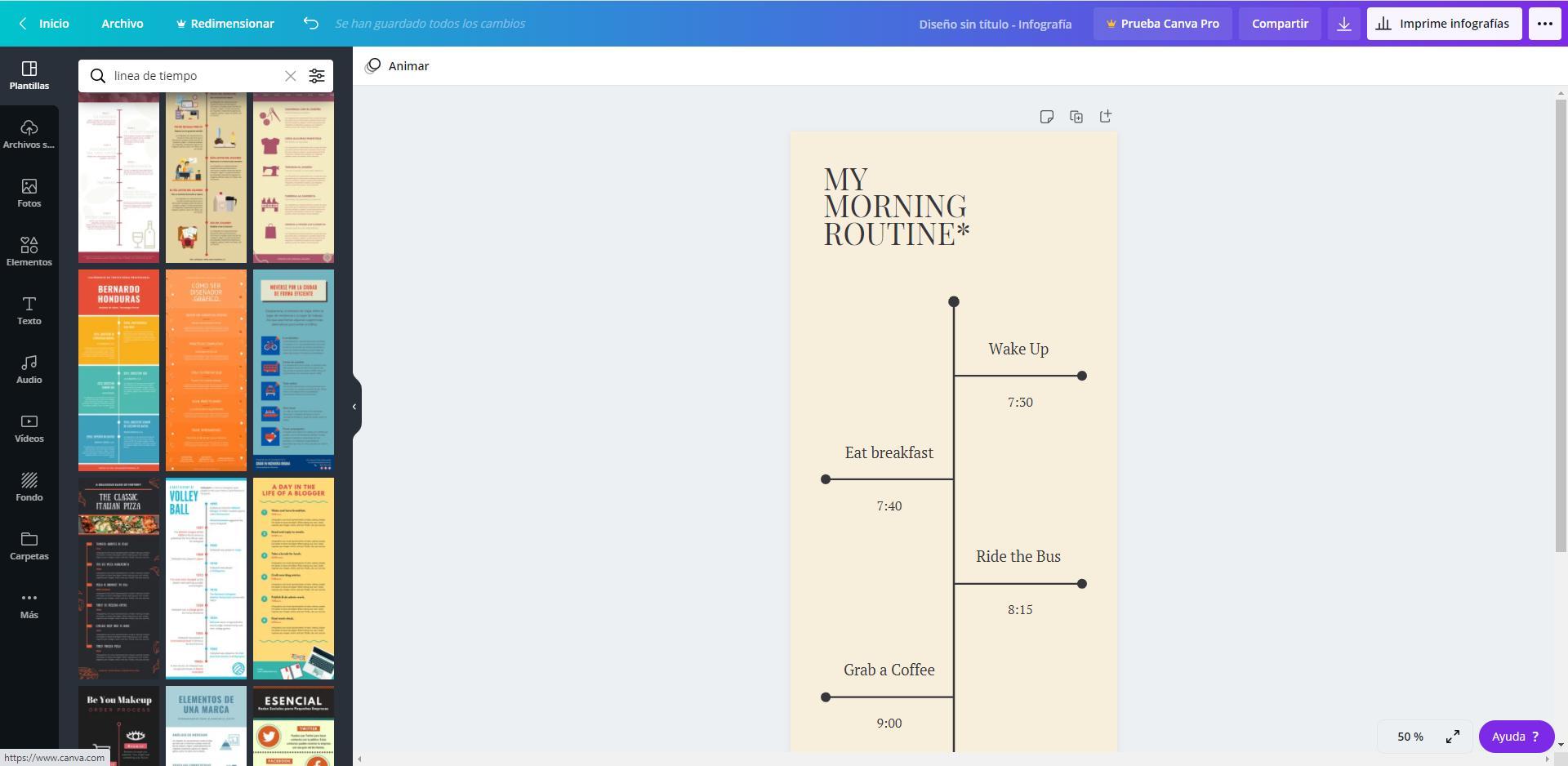This screenshot has height=766, width=1568.
Task: Select the Texto tool in sidebar
Action: [29, 310]
